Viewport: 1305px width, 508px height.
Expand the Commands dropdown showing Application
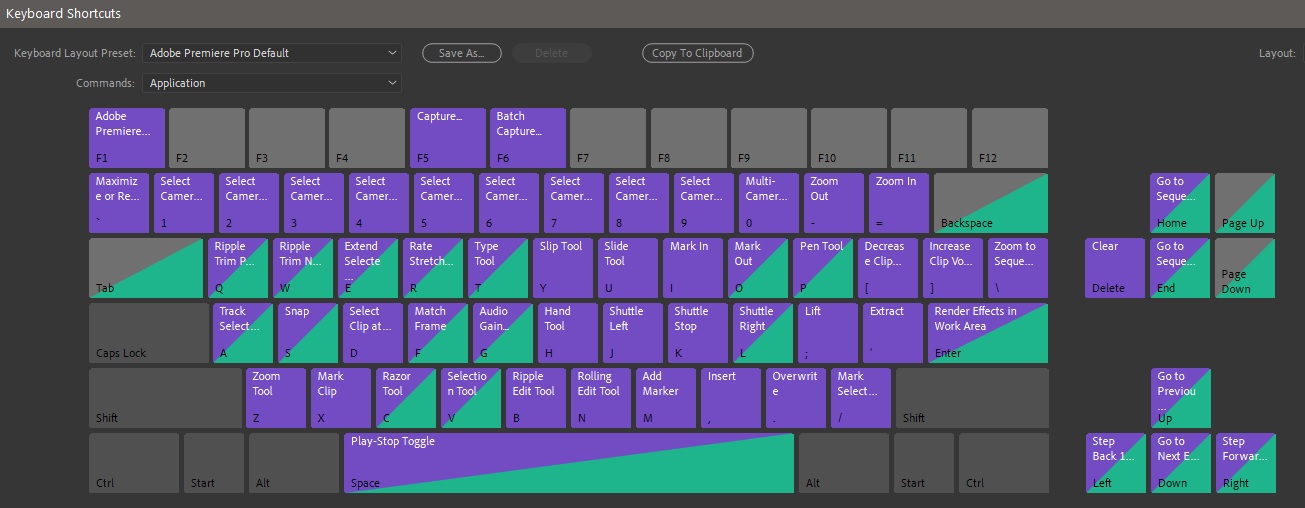(x=271, y=83)
